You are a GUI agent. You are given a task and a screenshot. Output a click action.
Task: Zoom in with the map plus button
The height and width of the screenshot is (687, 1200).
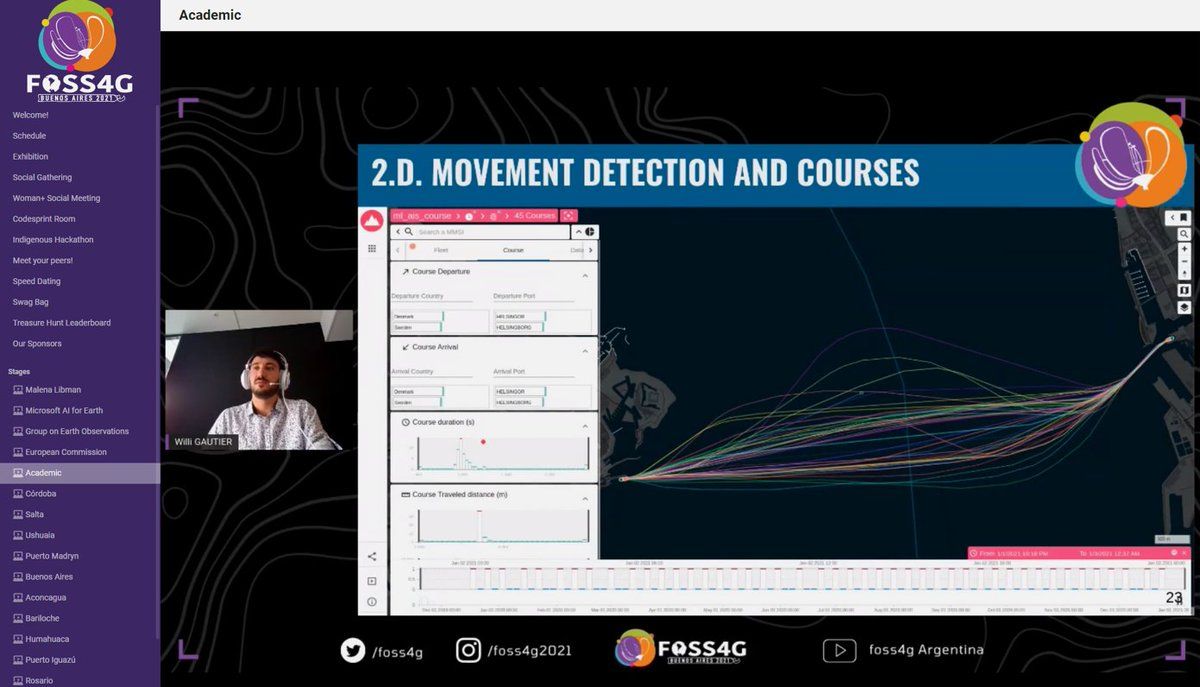1184,249
